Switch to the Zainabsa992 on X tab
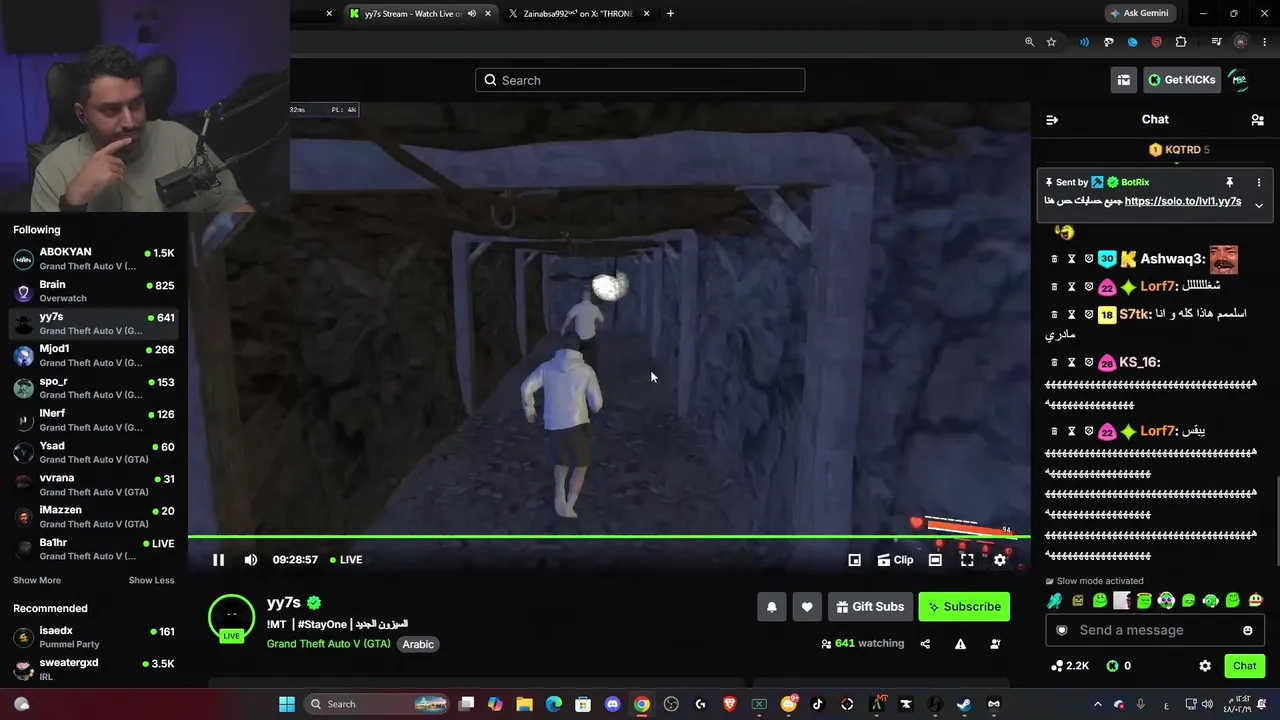Screen dimensions: 1280x720 tap(578, 14)
